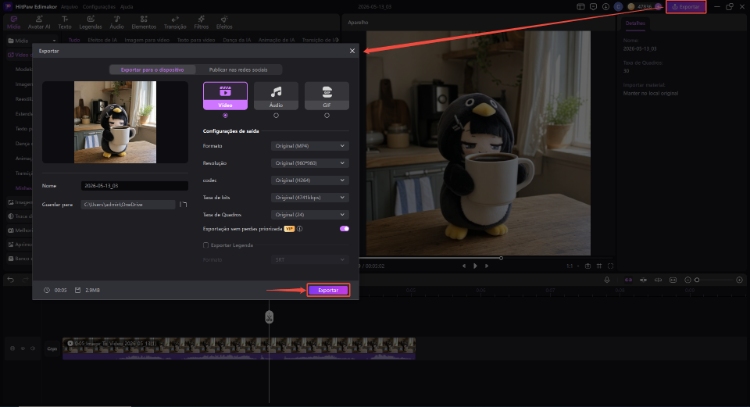This screenshot has height=407, width=750.
Task: Open the subtitle Formato SRT dropdown
Action: pyautogui.click(x=309, y=260)
